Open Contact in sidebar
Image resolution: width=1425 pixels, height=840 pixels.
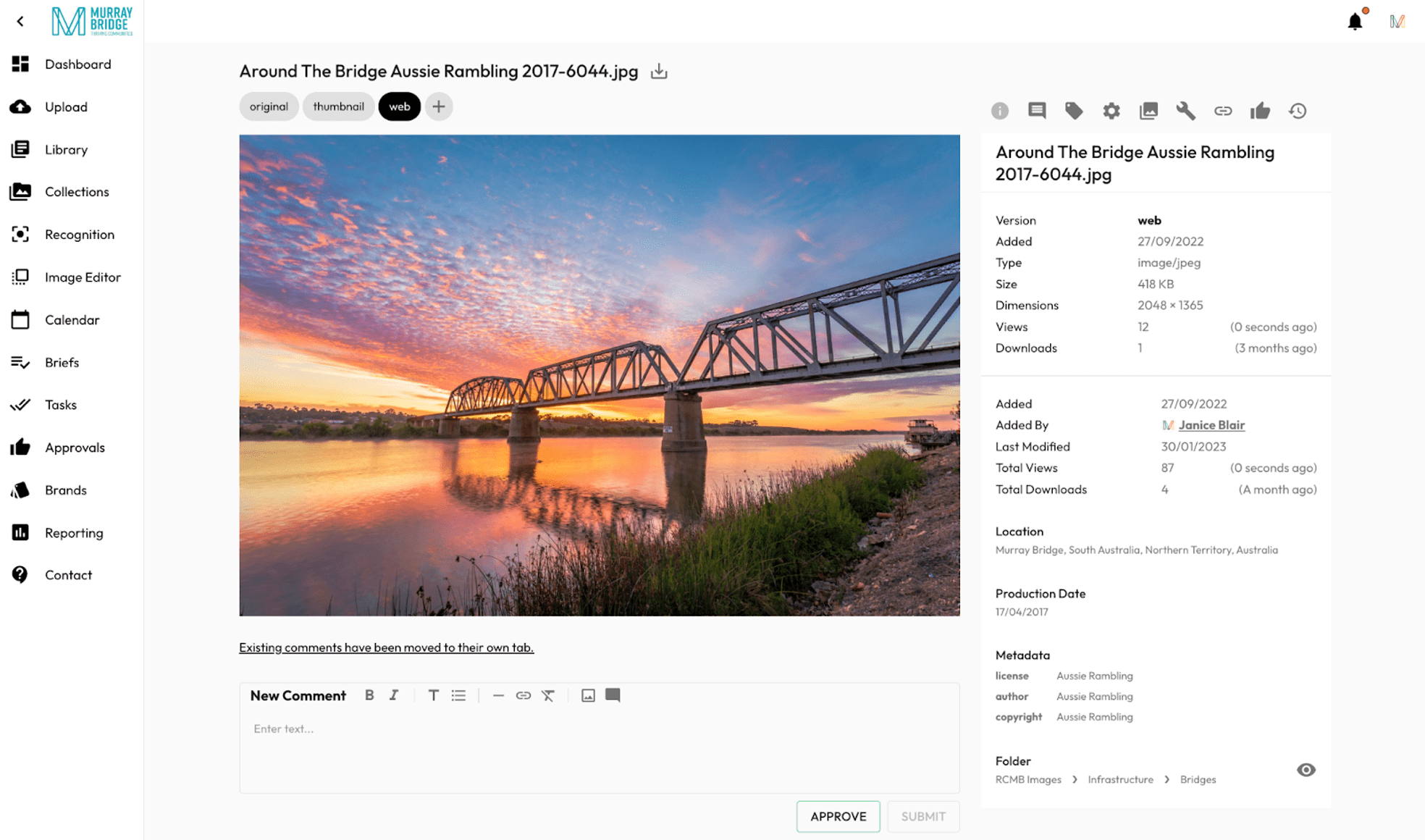click(x=71, y=575)
